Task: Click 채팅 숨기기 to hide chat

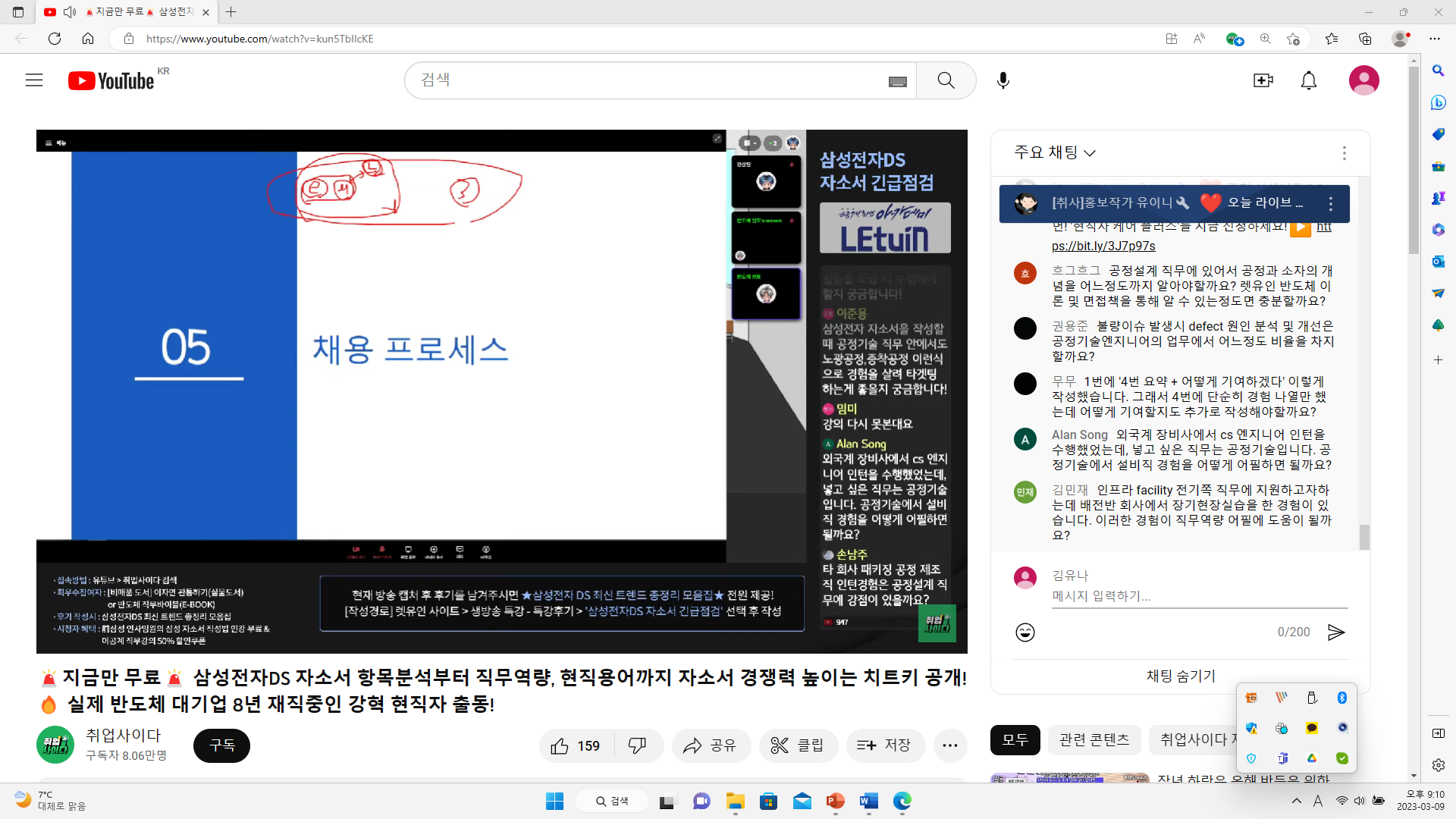Action: 1180,676
